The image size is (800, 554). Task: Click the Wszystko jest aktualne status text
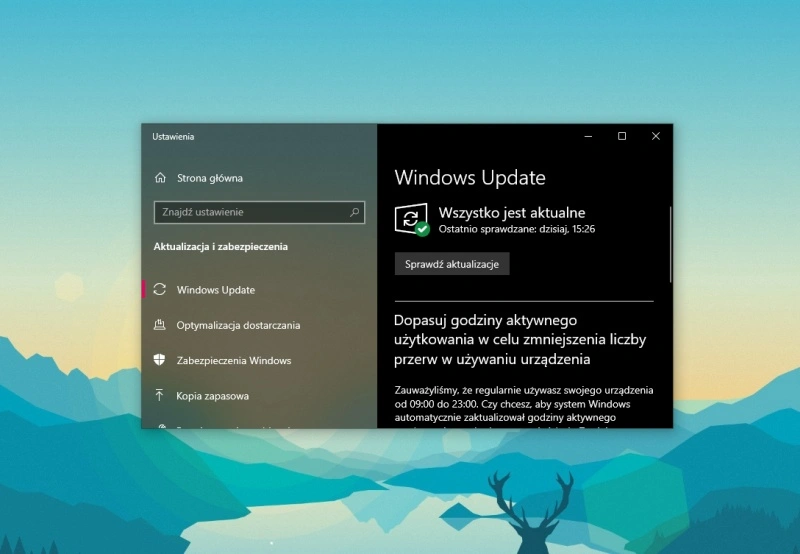[512, 212]
